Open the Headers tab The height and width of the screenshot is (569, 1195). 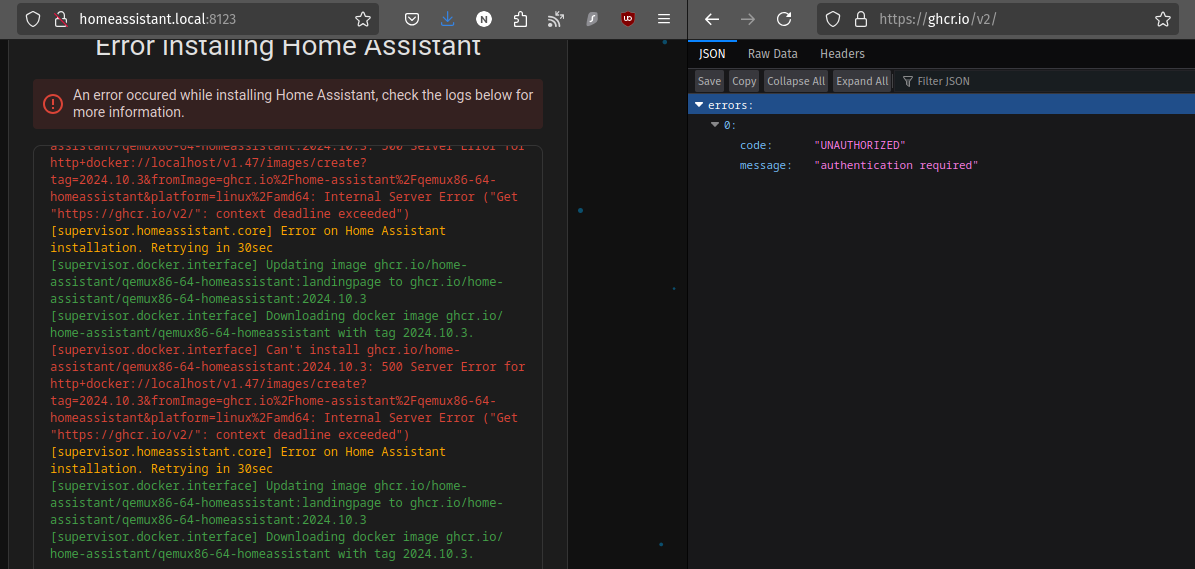coord(842,54)
